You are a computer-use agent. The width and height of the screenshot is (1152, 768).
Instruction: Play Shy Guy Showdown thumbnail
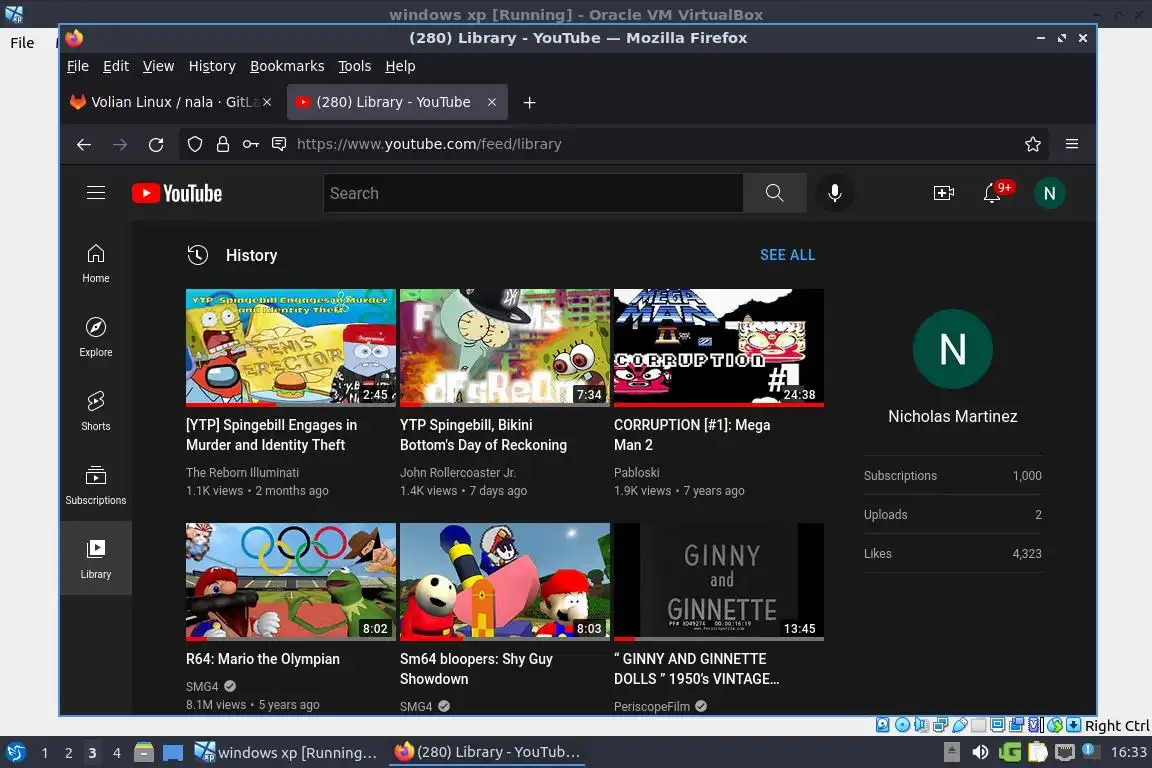505,581
